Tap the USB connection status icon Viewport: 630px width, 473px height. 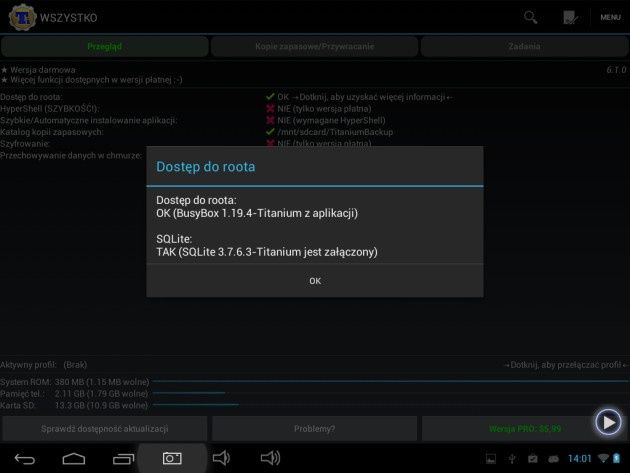coord(512,459)
